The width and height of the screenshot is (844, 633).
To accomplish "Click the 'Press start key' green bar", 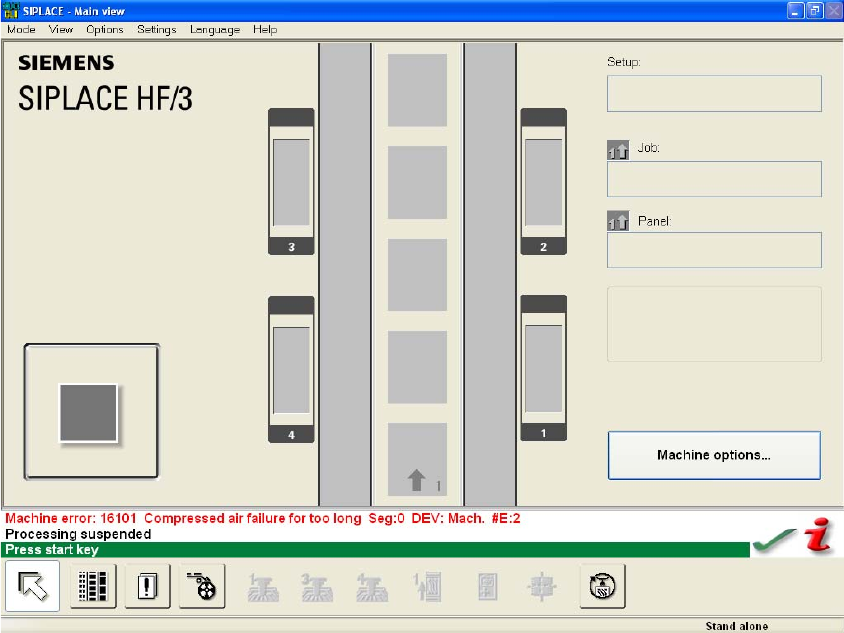I will point(376,550).
